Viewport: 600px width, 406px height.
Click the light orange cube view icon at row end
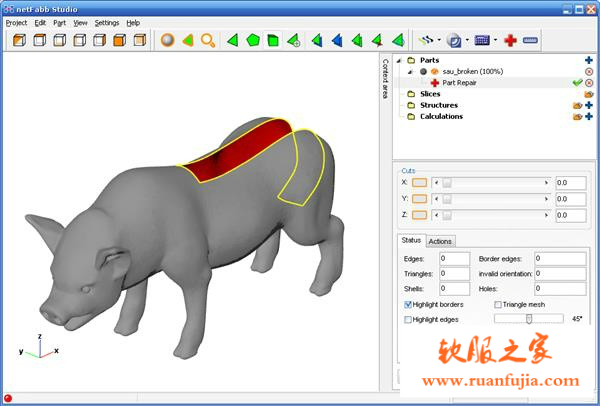pyautogui.click(x=140, y=40)
